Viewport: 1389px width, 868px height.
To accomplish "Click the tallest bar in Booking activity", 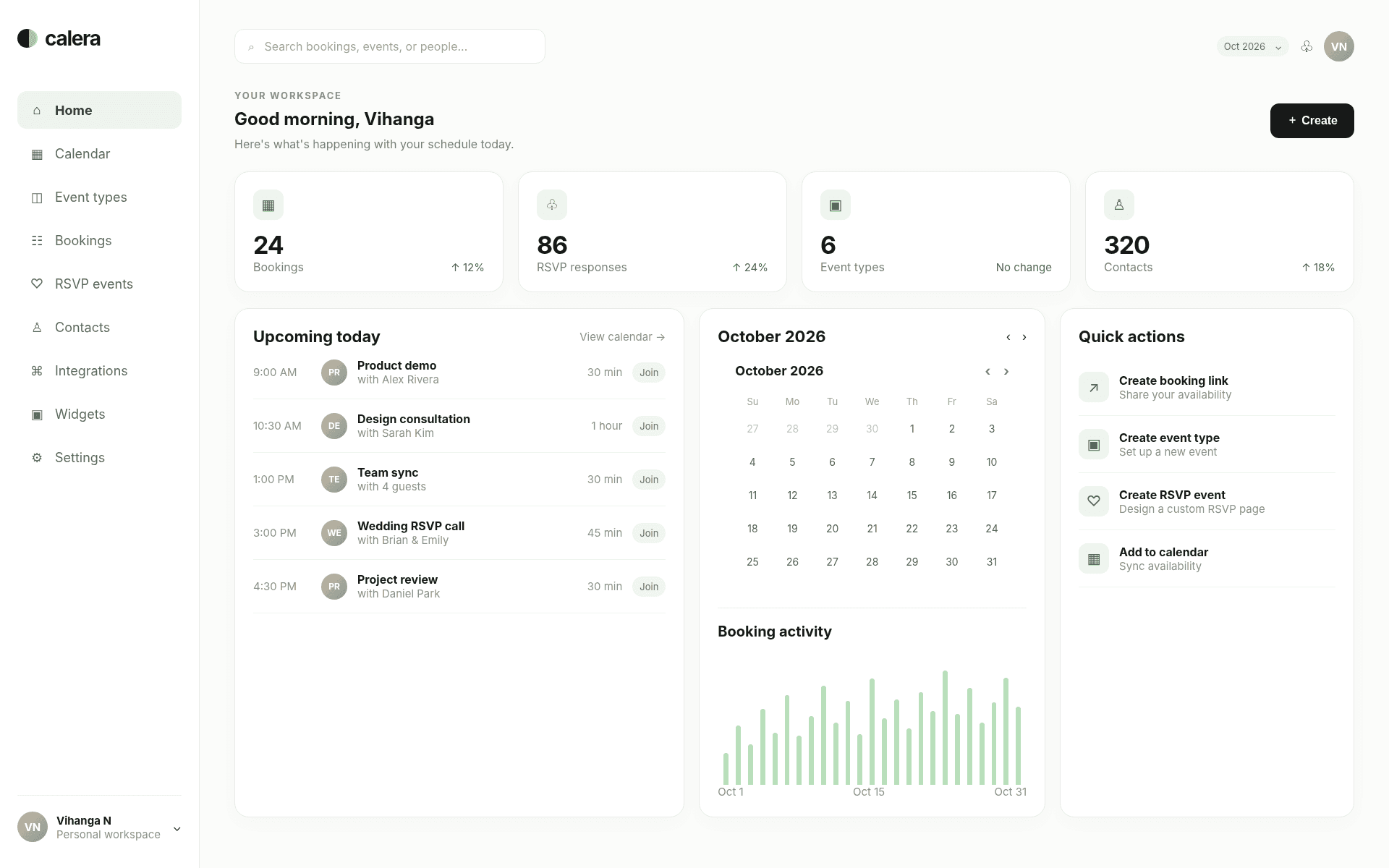I will point(945,728).
